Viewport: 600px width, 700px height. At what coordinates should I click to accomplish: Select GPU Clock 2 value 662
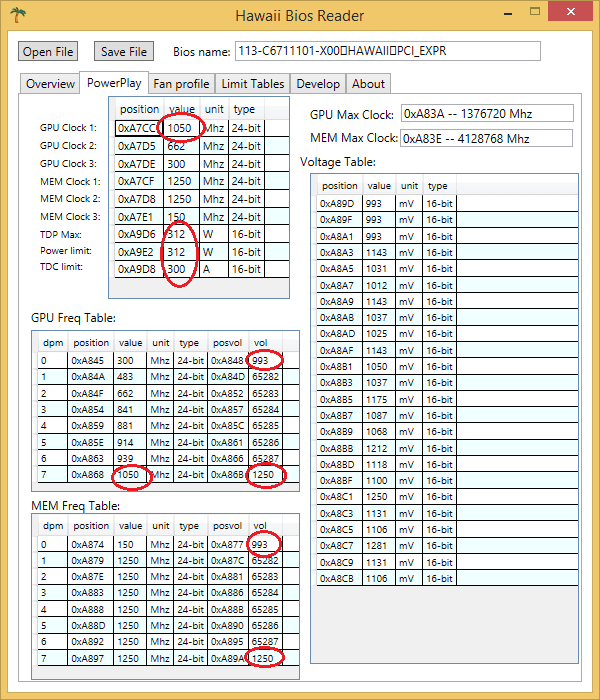pyautogui.click(x=181, y=146)
